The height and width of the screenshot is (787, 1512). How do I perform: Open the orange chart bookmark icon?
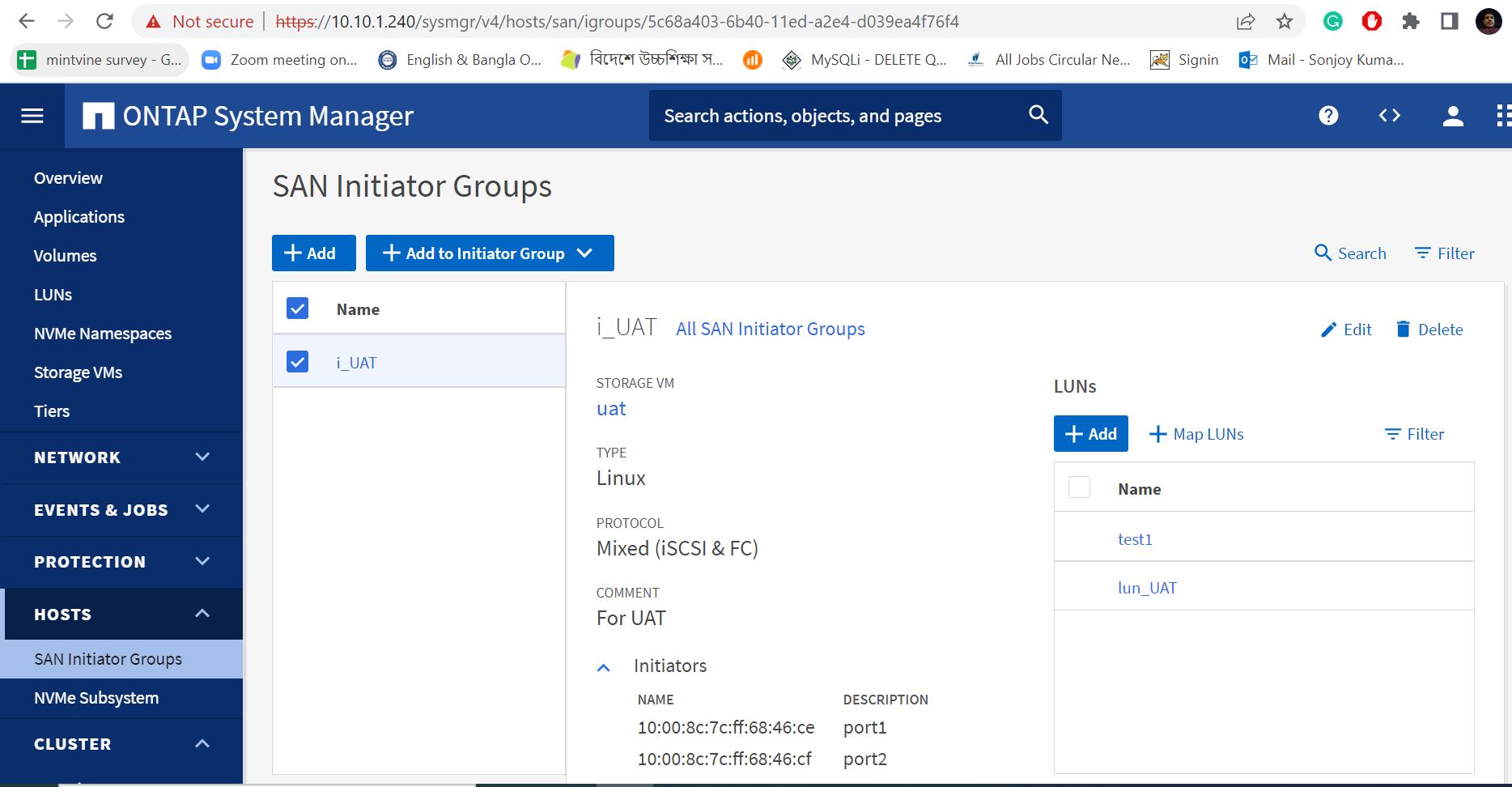point(753,59)
